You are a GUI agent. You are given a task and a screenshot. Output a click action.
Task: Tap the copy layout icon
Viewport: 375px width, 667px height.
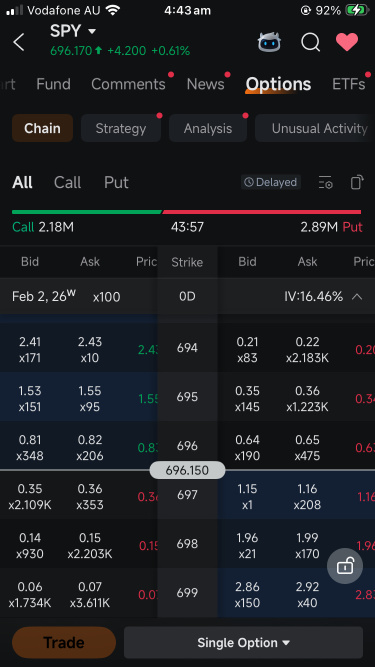click(x=357, y=182)
